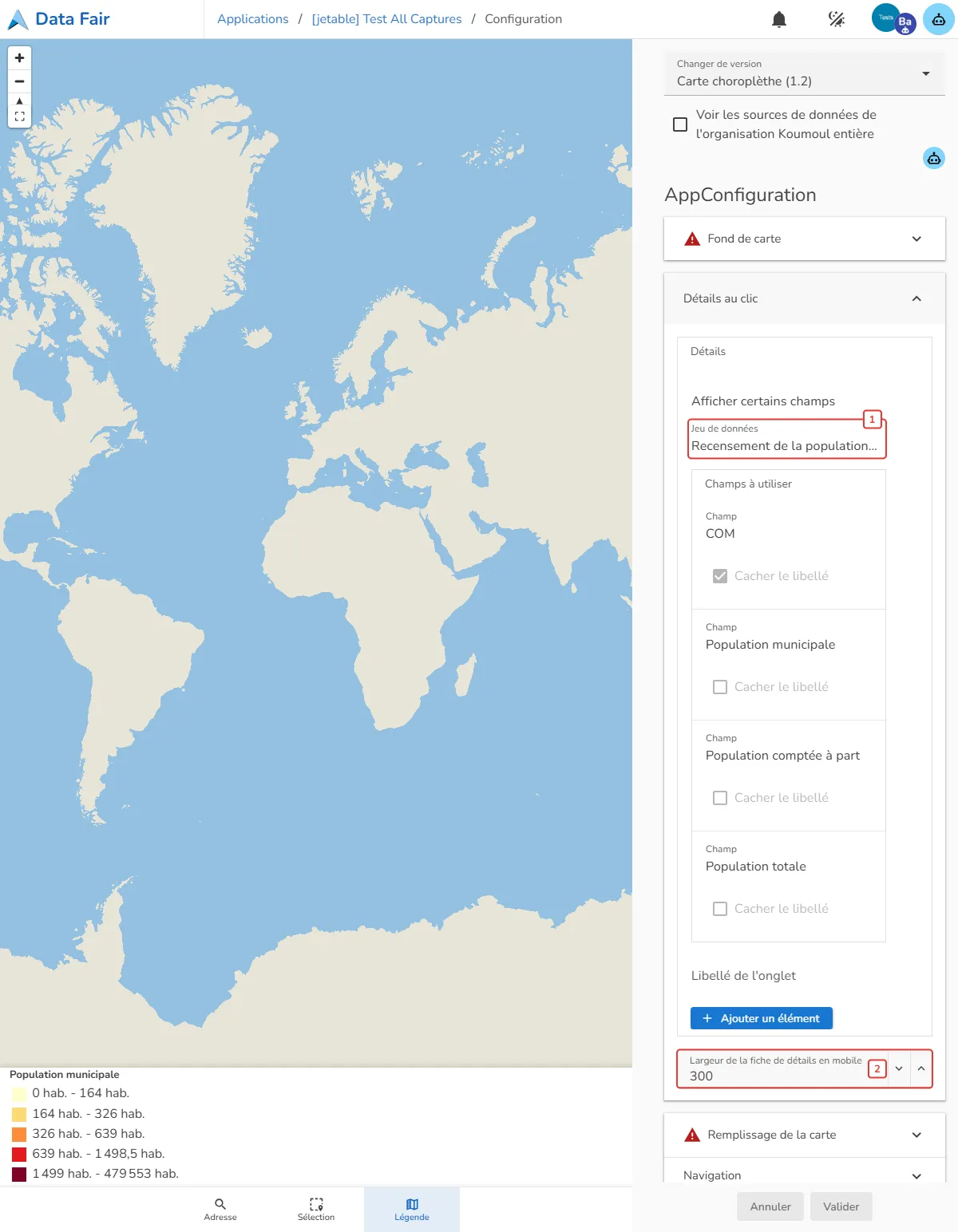Reset the map bearing to north
The width and height of the screenshot is (958, 1232).
(20, 101)
